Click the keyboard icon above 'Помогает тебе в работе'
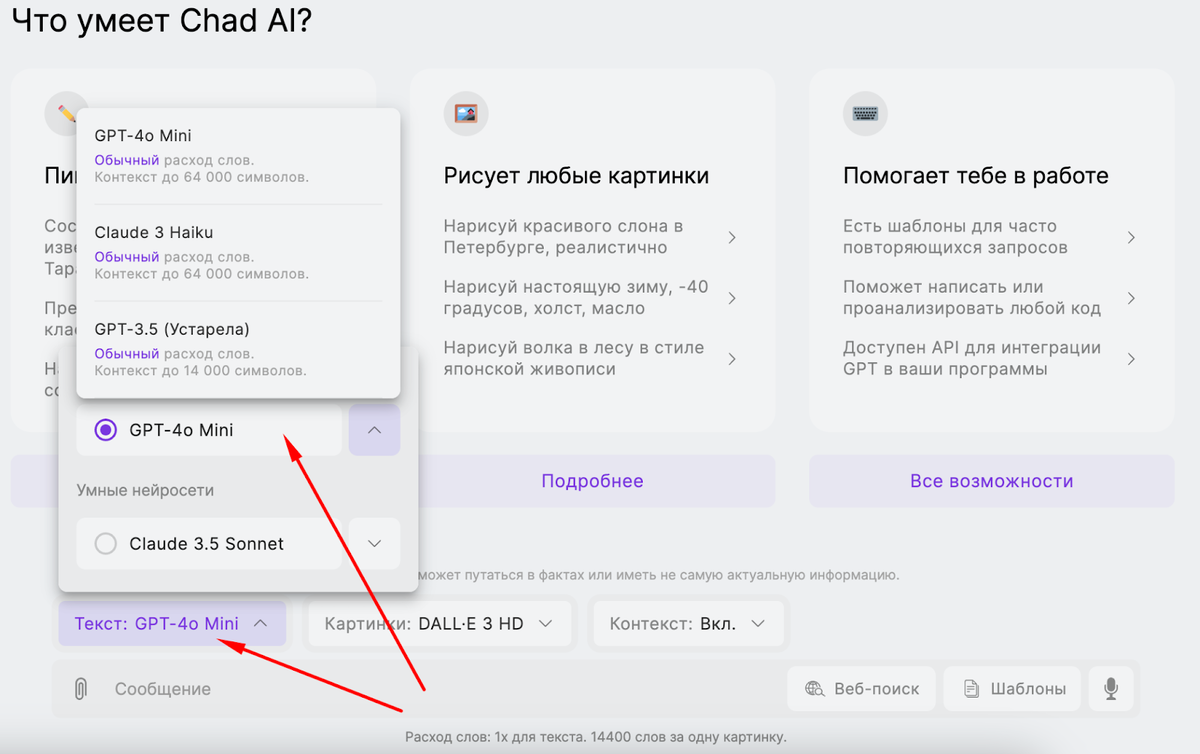This screenshot has width=1200, height=754. (x=865, y=114)
